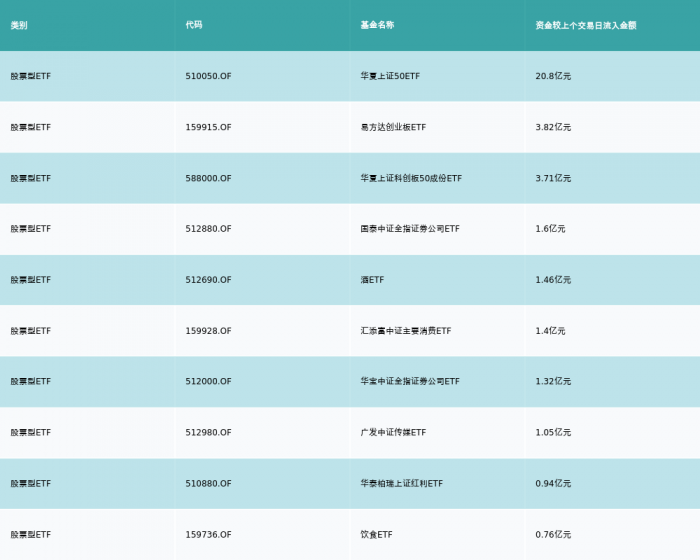
Task: Select fund code 510050.OF
Action: click(208, 76)
